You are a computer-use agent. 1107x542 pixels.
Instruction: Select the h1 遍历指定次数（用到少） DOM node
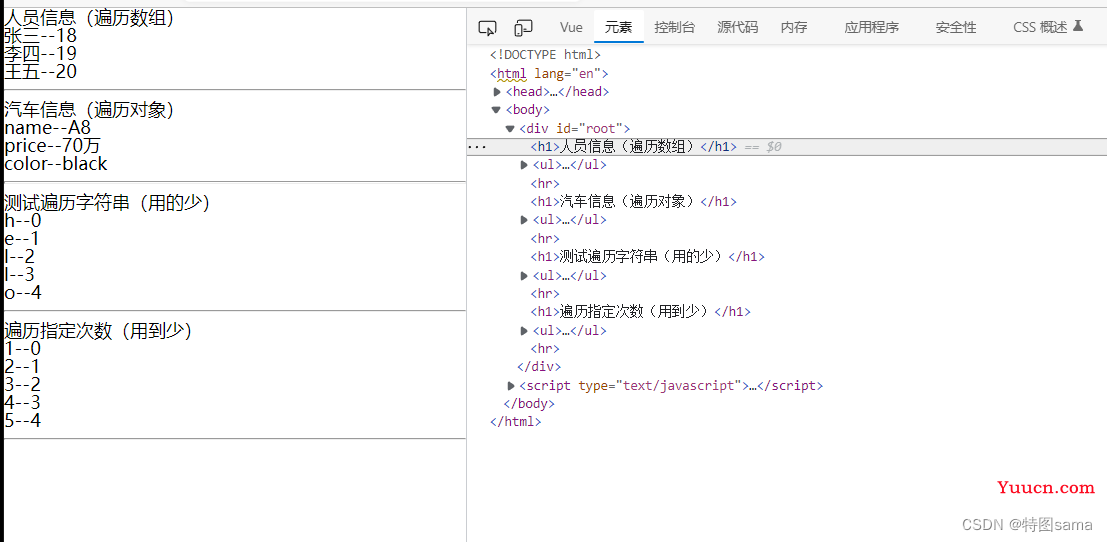pyautogui.click(x=640, y=311)
